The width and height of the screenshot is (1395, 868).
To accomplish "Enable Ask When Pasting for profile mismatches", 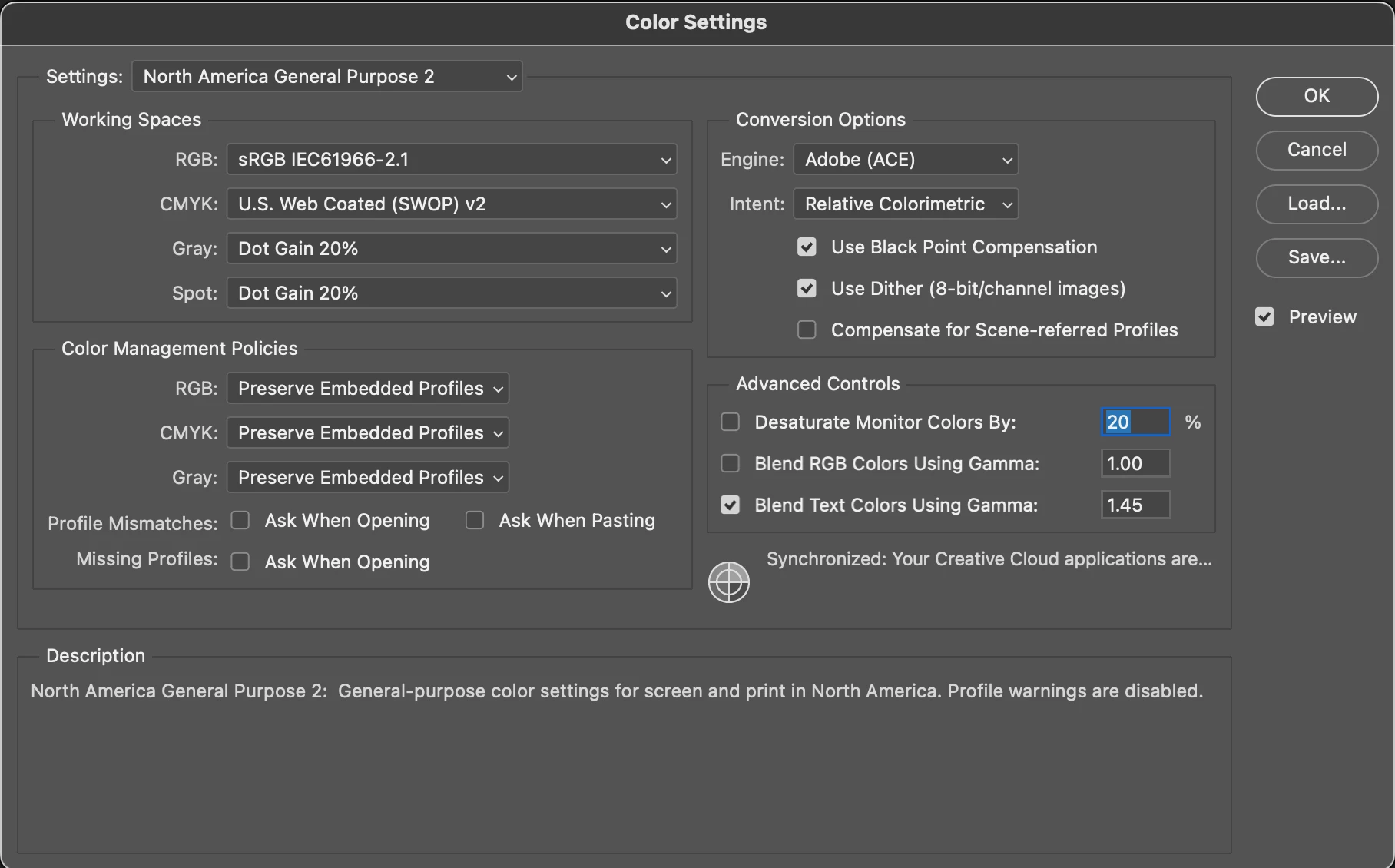I will click(x=475, y=521).
